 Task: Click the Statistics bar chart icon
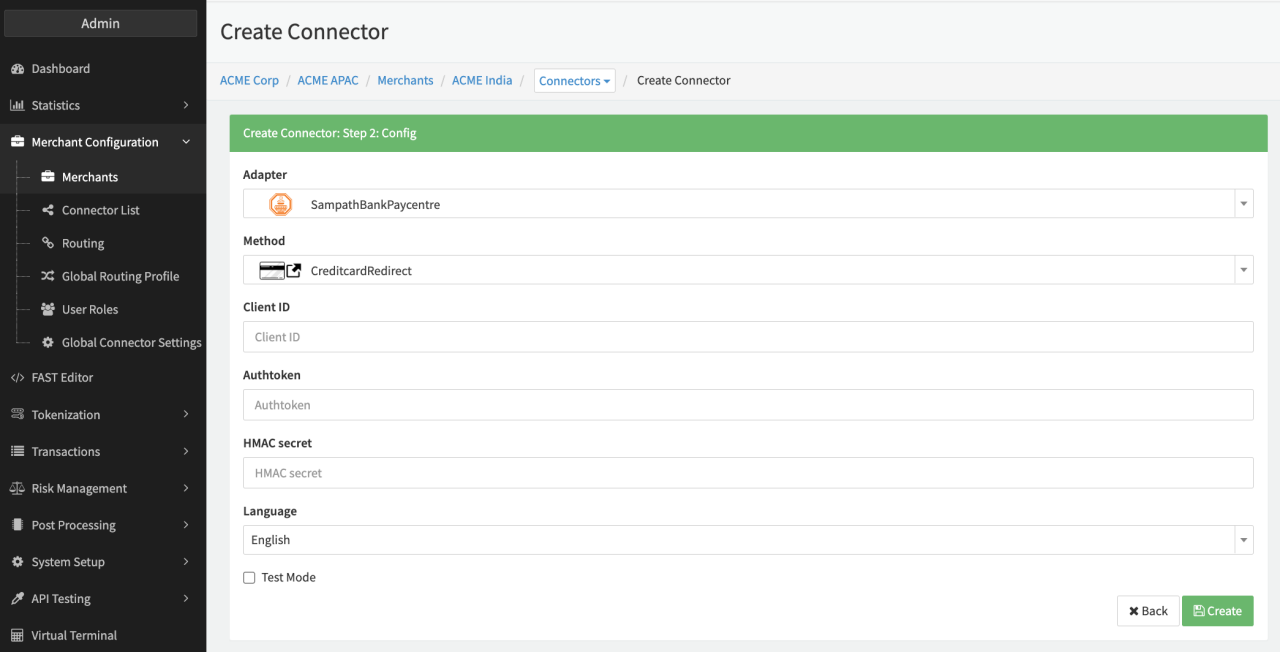(17, 105)
